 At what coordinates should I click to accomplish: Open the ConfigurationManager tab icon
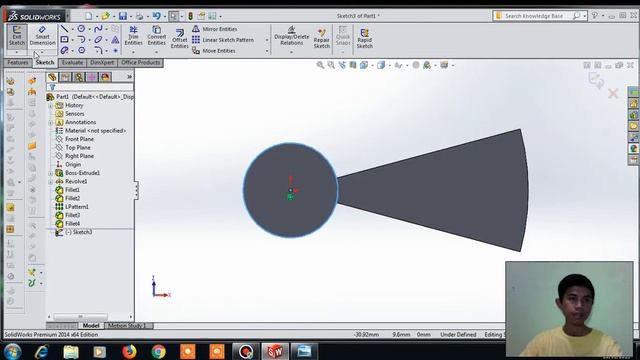78,77
